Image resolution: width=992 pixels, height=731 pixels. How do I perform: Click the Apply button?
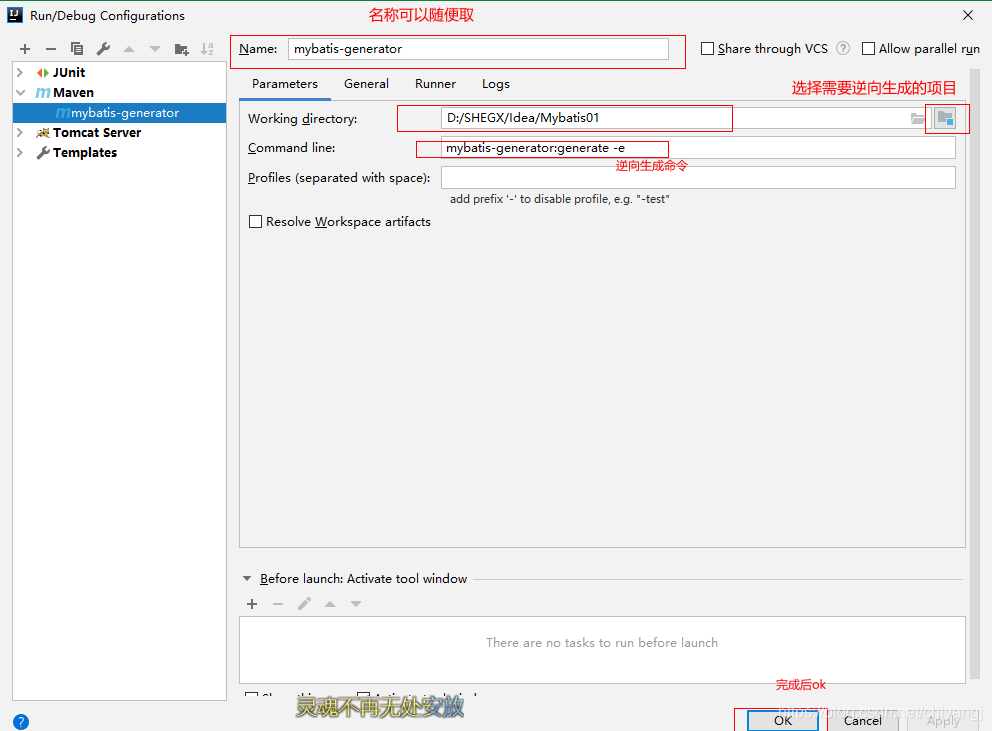(943, 720)
